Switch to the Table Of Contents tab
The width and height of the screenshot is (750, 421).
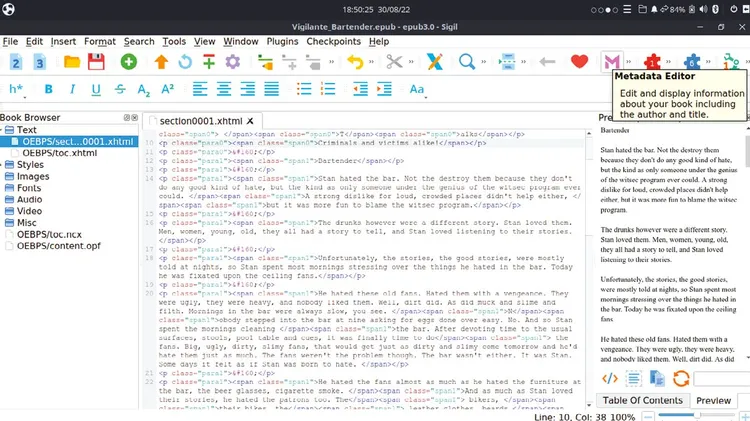pos(642,400)
